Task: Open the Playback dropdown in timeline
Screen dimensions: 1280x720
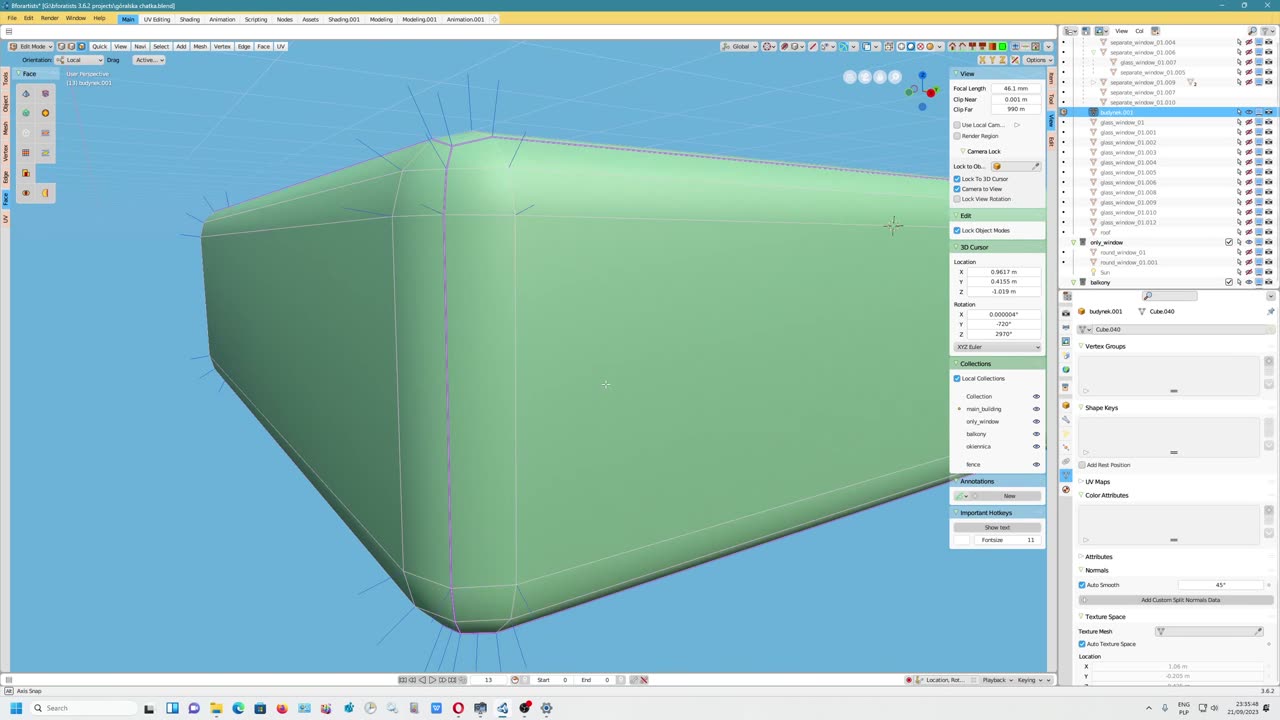Action: (997, 680)
